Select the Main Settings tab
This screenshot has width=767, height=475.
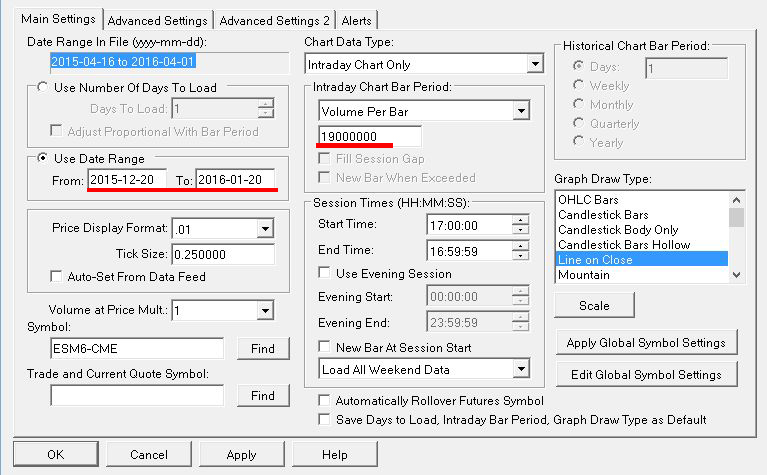[58, 19]
